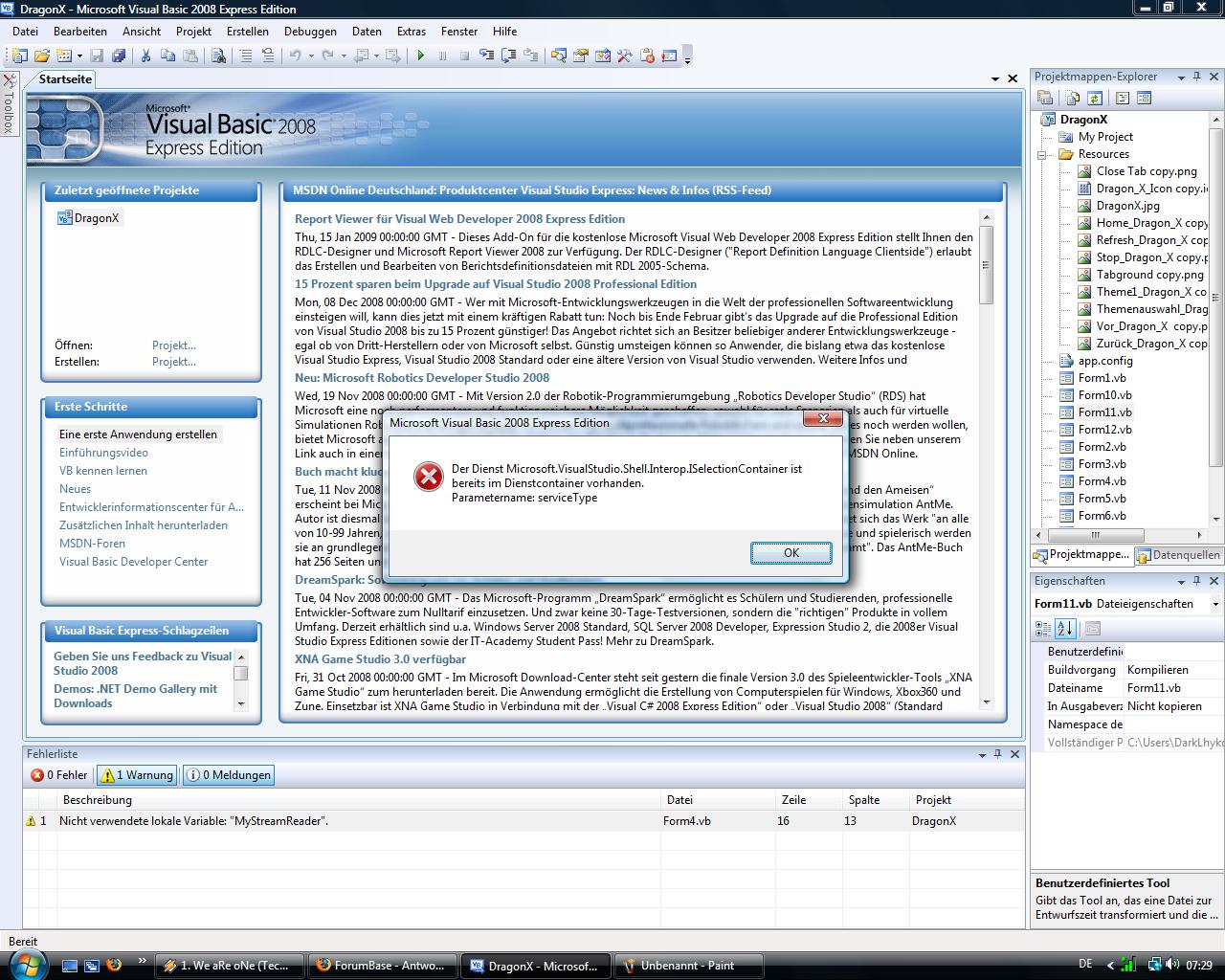The height and width of the screenshot is (980, 1225).
Task: Click the Step Over debug icon
Action: 509,56
